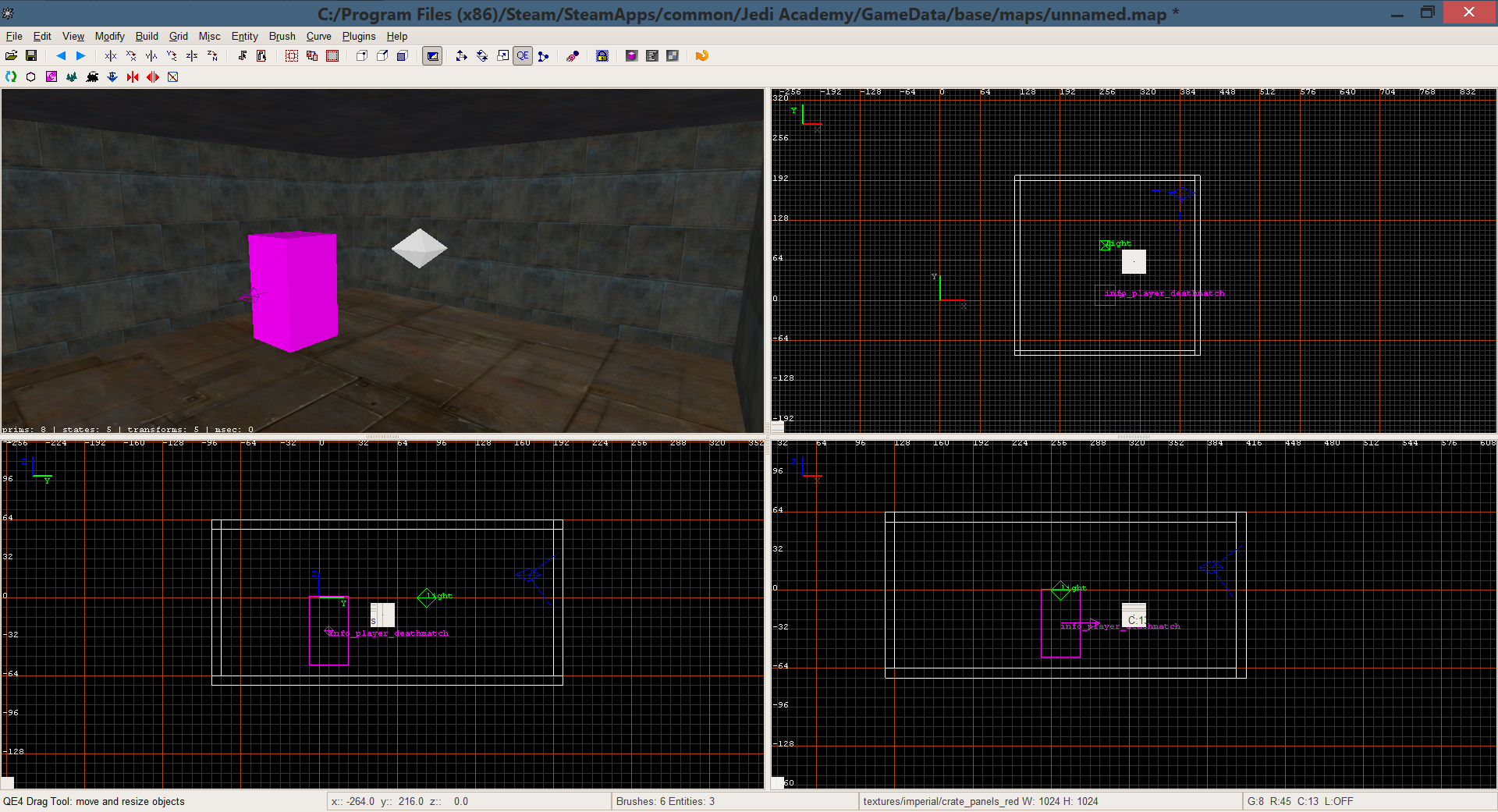Select the magenta box in 3D view
The image size is (1498, 812).
click(293, 291)
